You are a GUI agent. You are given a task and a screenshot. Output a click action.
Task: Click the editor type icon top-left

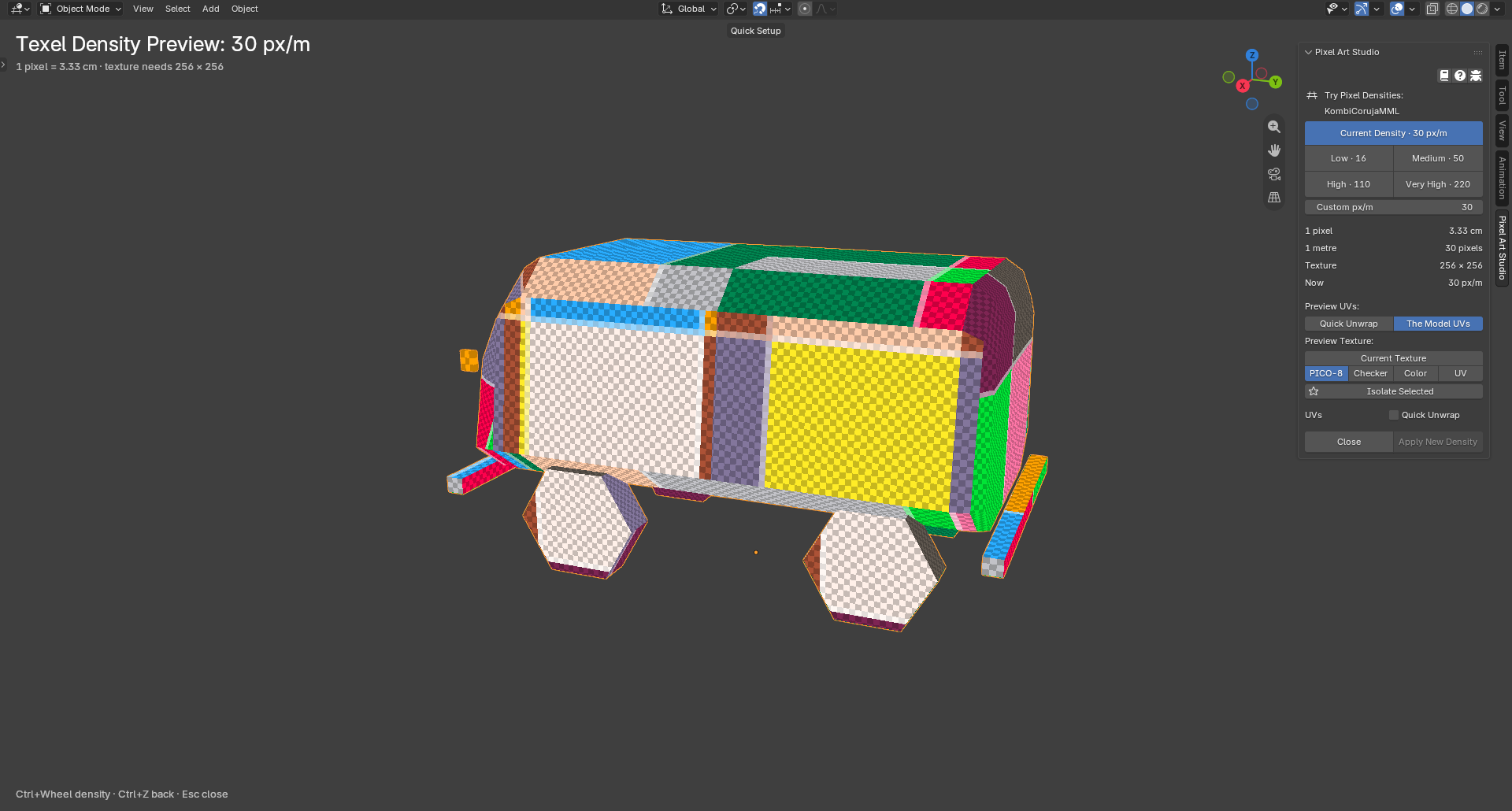[x=20, y=9]
